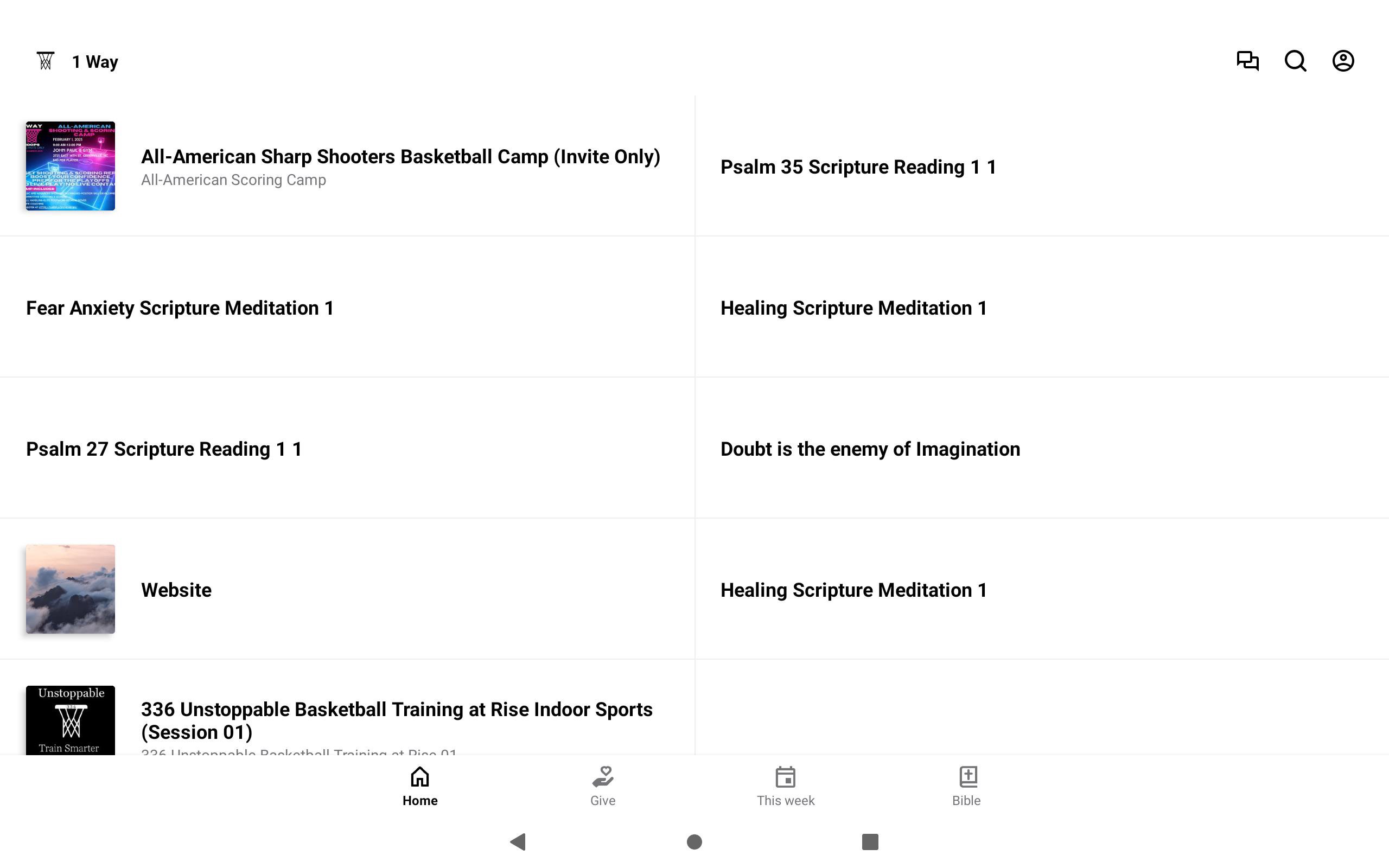Open the Unstoppable Train Smarter thumbnail
Screen dimensions: 1389x868
pos(71,720)
